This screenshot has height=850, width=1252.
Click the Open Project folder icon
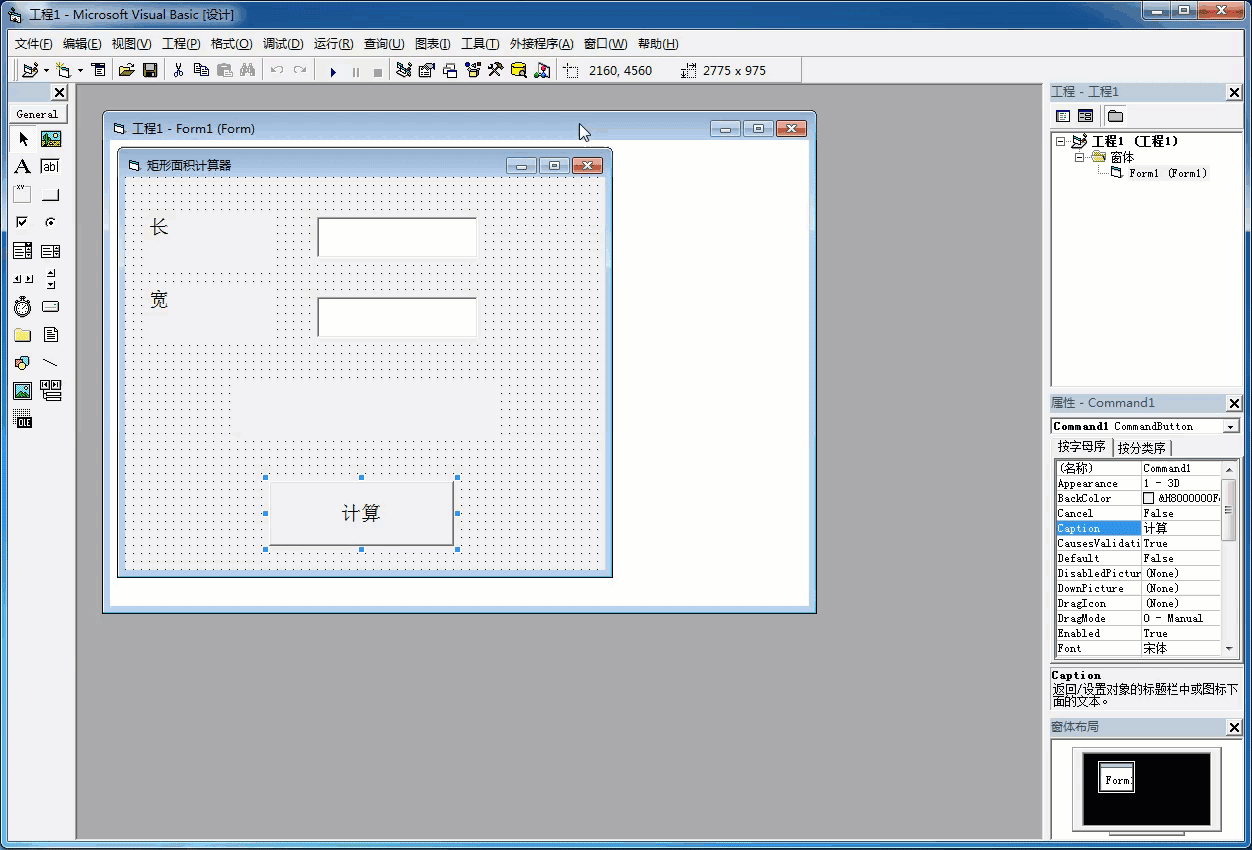point(126,70)
